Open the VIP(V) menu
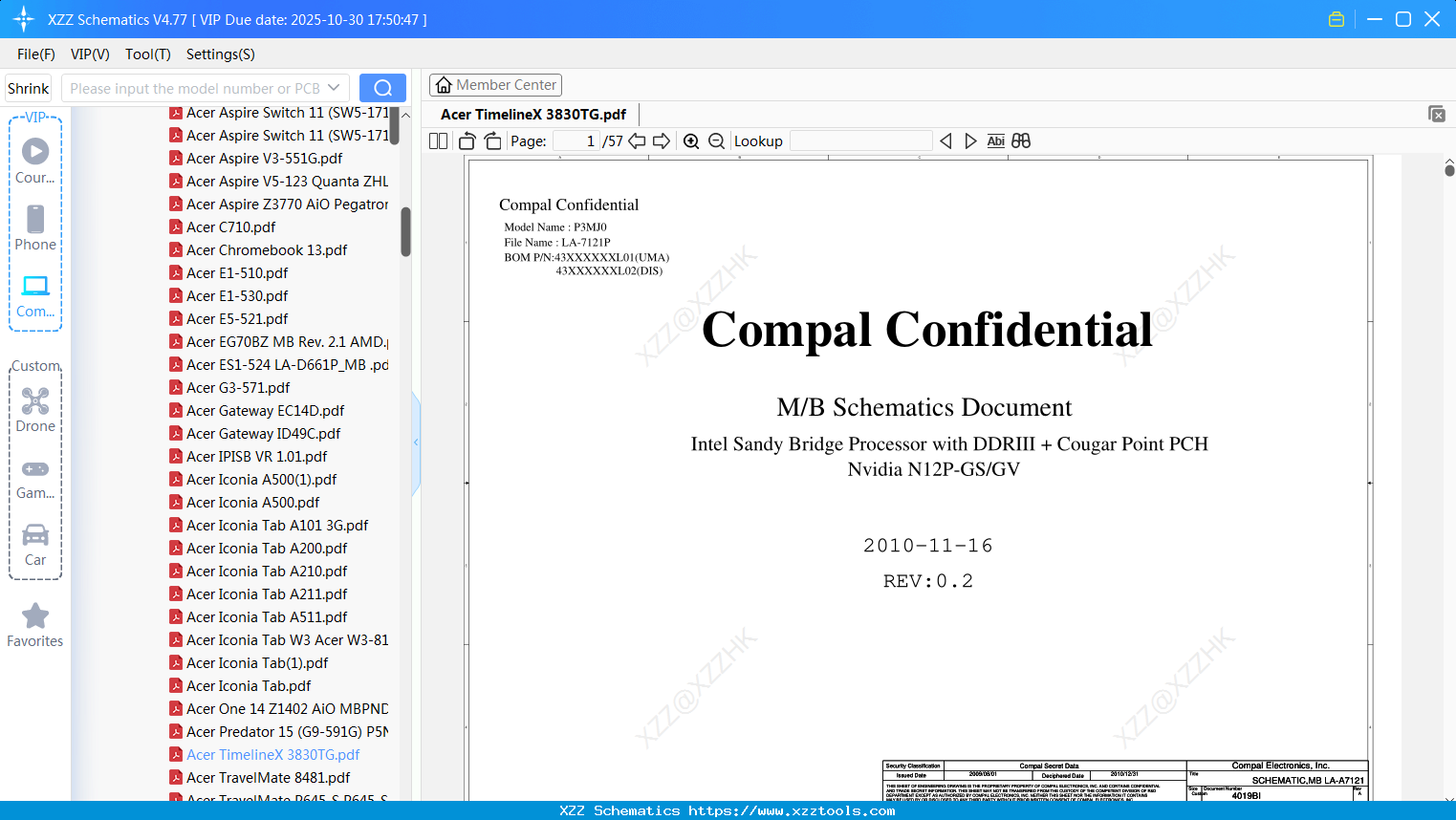The height and width of the screenshot is (820, 1456). [90, 54]
